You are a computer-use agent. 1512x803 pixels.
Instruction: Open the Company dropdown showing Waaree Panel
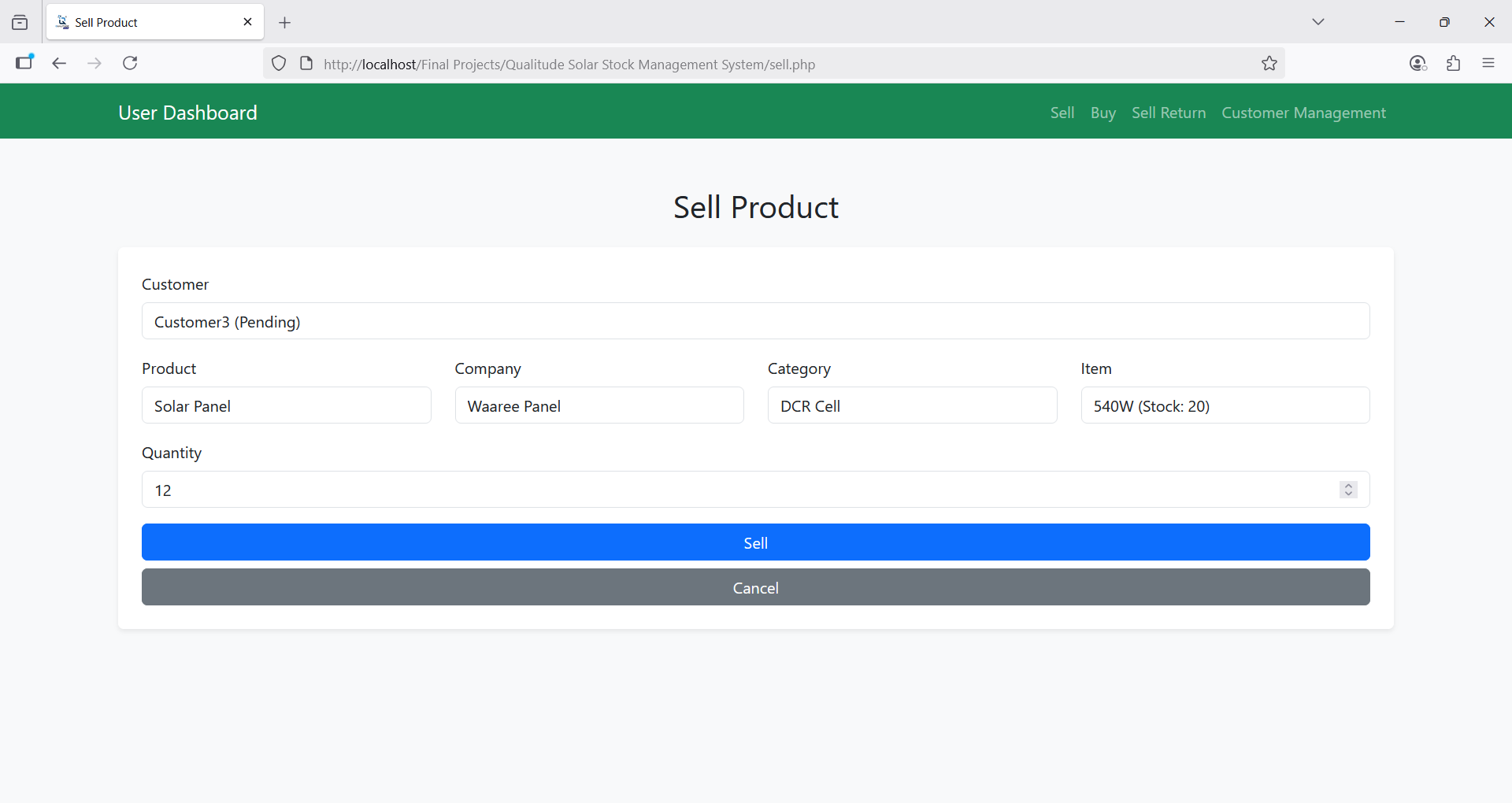tap(598, 405)
